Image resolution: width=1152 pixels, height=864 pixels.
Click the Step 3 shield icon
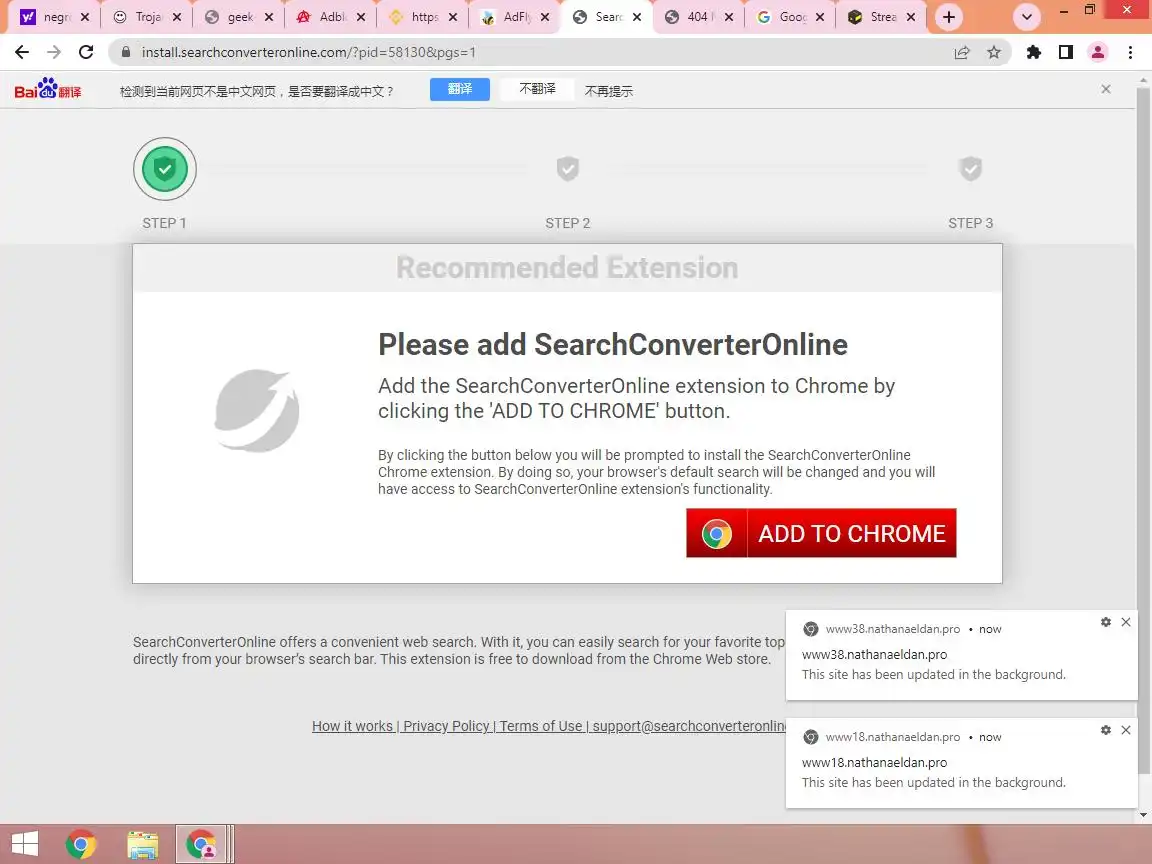971,168
